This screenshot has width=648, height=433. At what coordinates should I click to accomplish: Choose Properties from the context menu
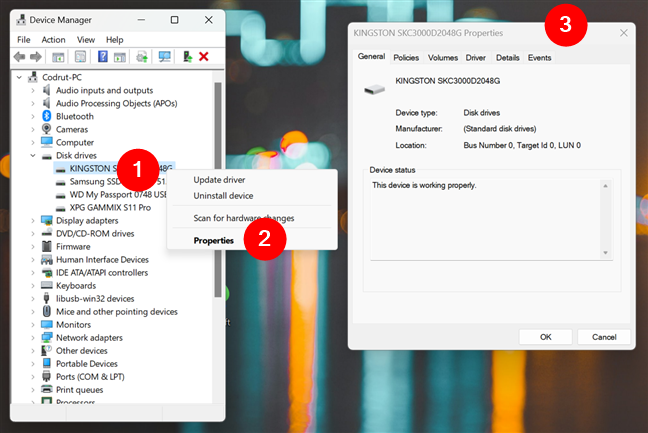click(x=252, y=240)
